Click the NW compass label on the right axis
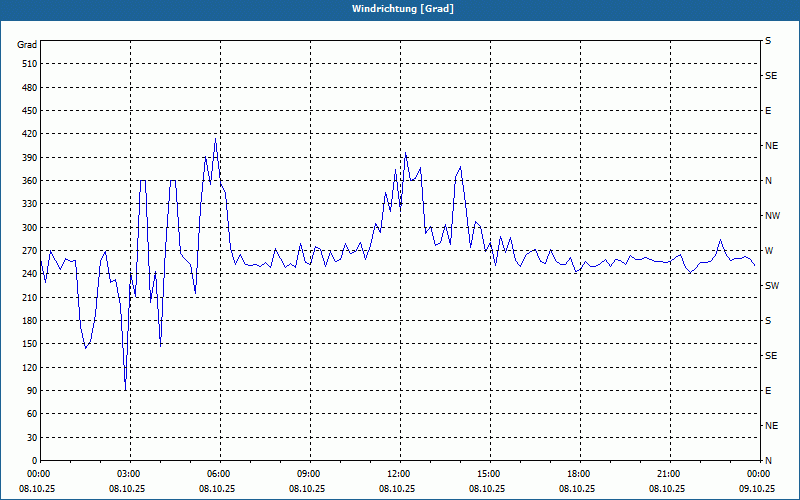This screenshot has width=800, height=500. pyautogui.click(x=772, y=216)
